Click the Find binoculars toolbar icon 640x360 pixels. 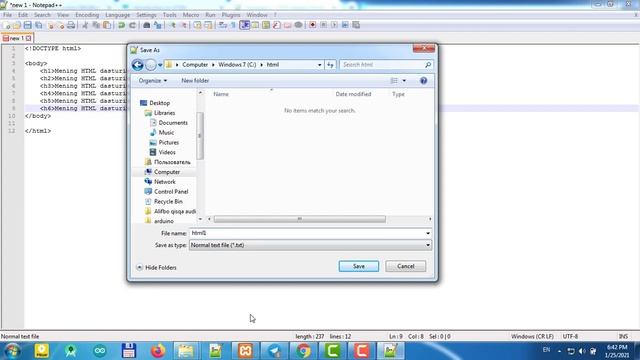click(147, 25)
